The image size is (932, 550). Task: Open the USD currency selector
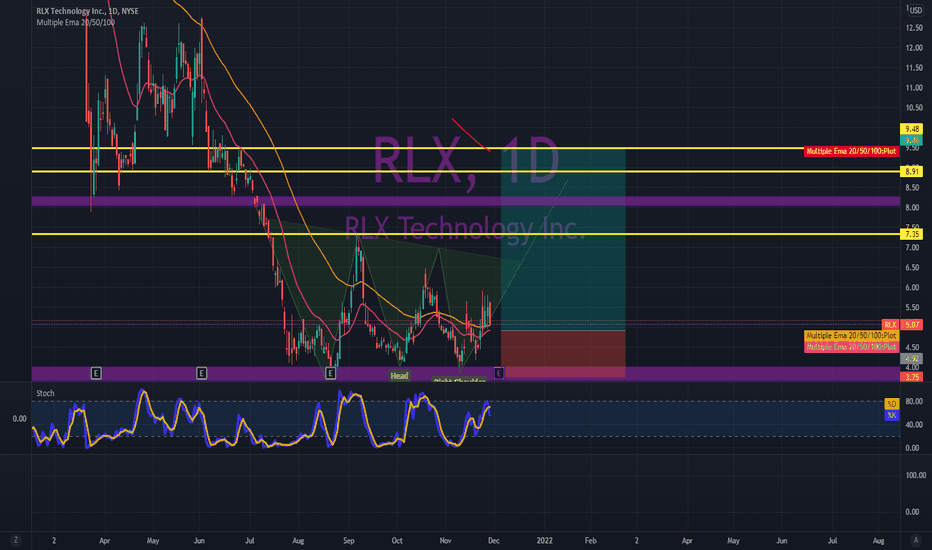point(915,11)
